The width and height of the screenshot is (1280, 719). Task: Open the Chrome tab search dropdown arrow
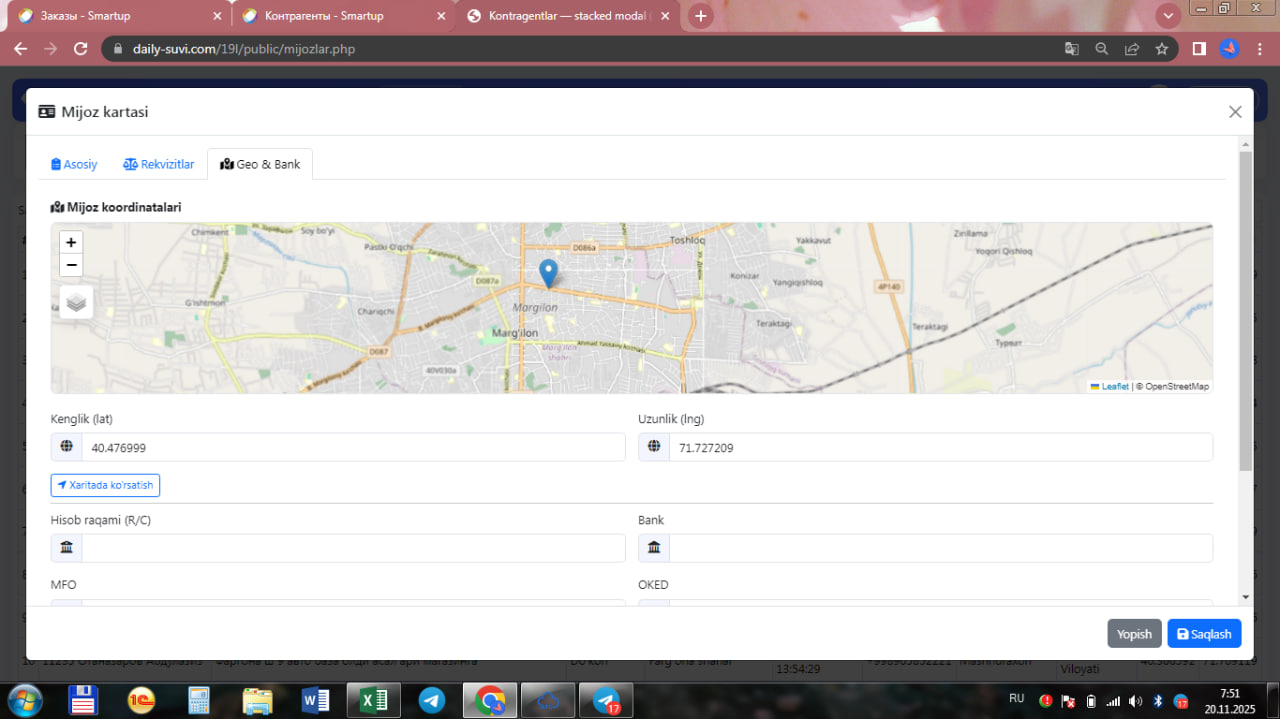click(x=1167, y=16)
